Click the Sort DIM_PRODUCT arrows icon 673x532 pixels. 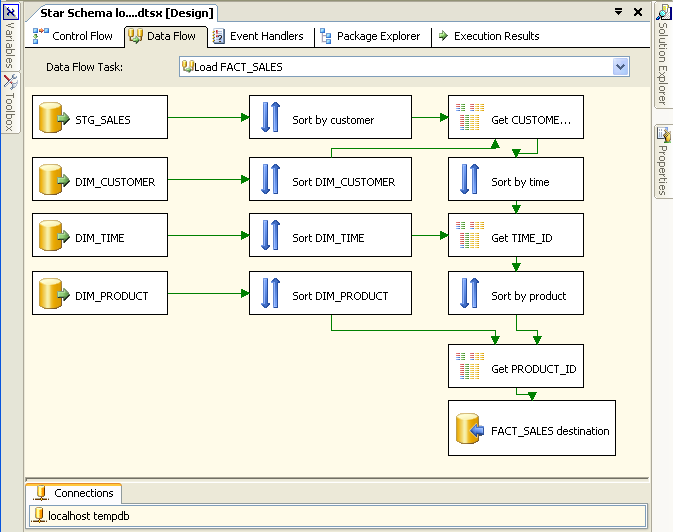pyautogui.click(x=270, y=293)
